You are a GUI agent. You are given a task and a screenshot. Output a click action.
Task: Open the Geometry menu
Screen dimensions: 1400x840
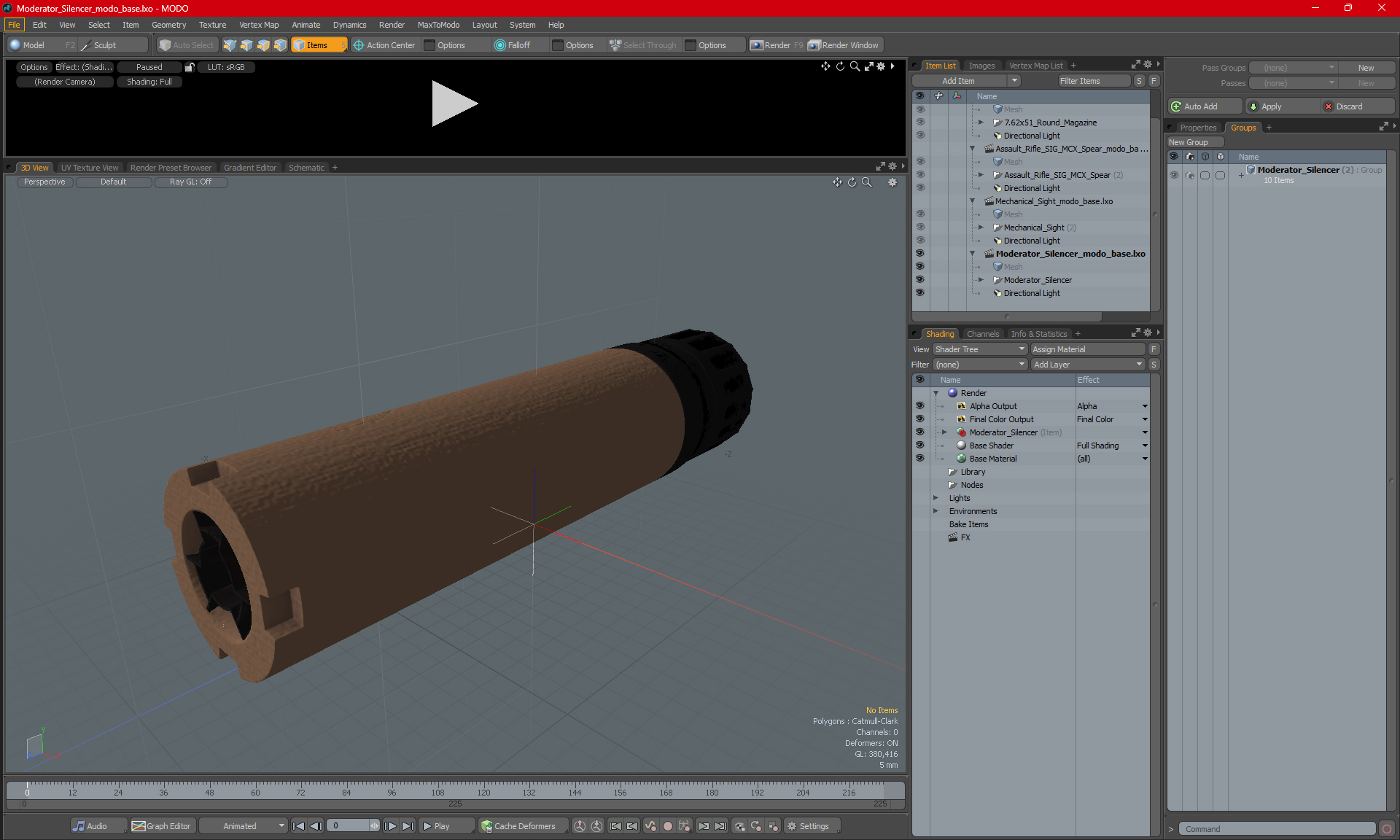[x=168, y=25]
